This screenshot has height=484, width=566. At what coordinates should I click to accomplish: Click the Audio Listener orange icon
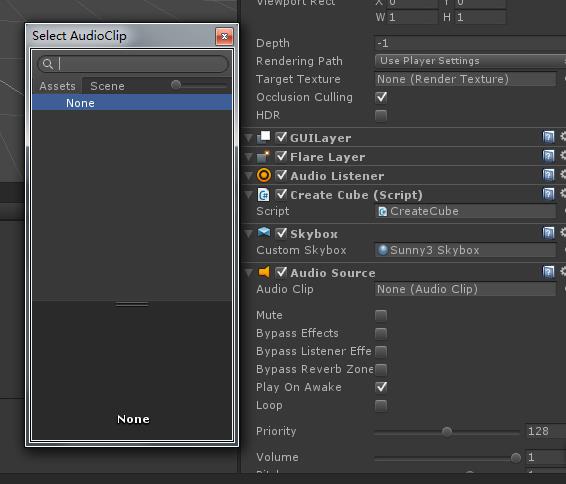pos(264,175)
